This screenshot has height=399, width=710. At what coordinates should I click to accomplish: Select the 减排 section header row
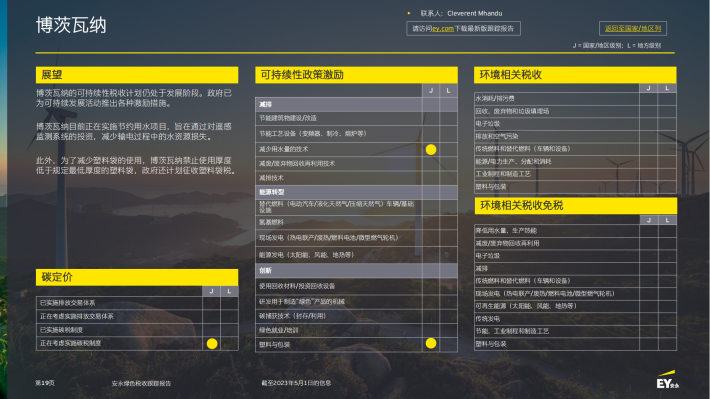356,104
